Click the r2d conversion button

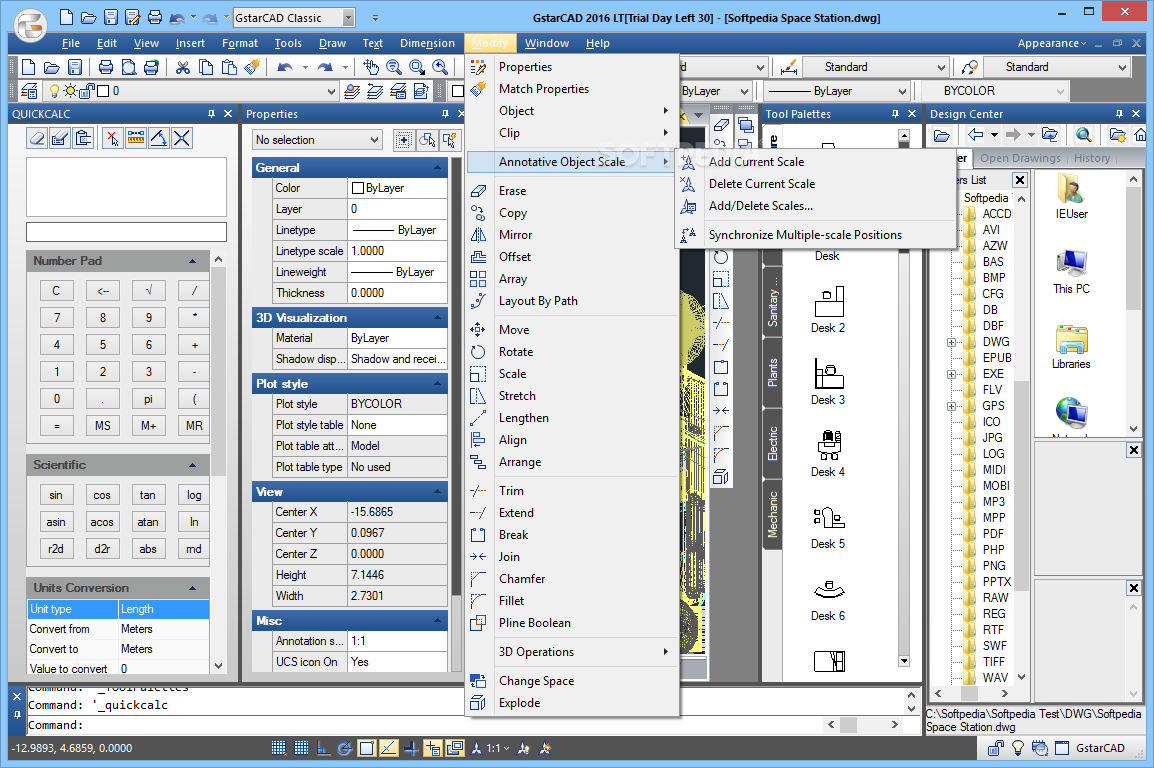[x=56, y=549]
